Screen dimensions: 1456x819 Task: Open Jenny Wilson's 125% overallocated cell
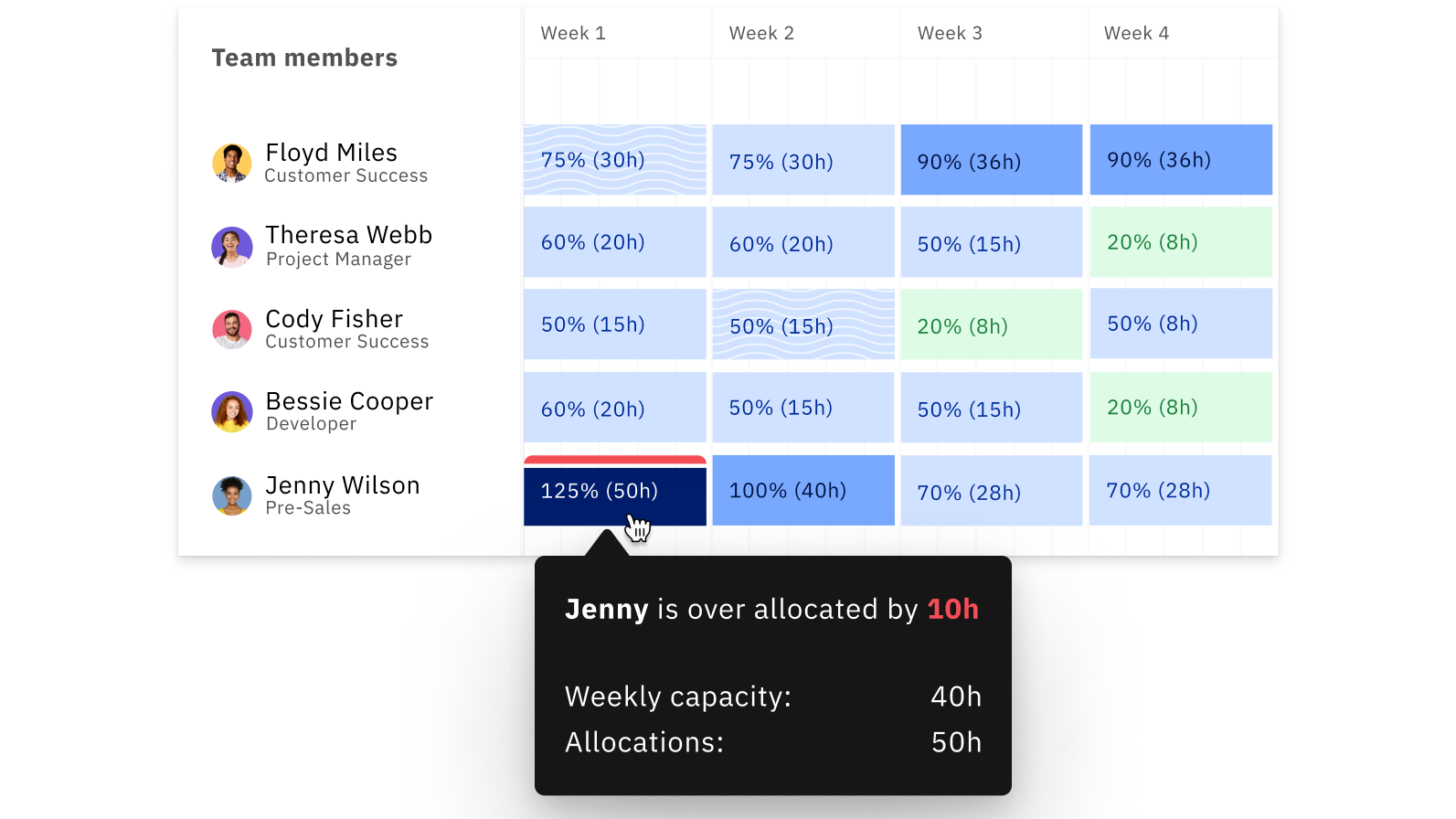pos(614,494)
